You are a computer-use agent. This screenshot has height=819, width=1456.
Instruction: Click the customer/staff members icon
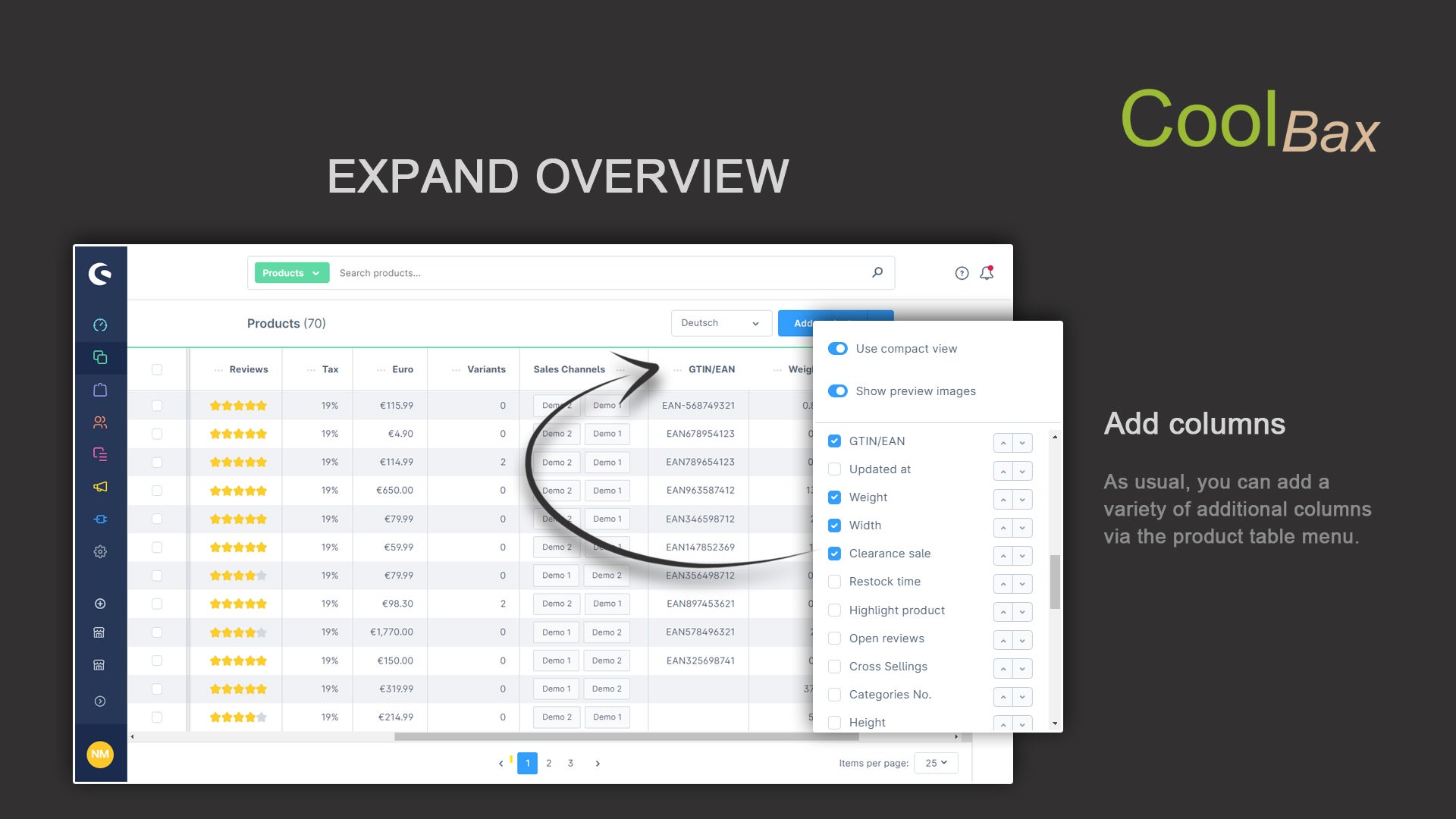[99, 422]
